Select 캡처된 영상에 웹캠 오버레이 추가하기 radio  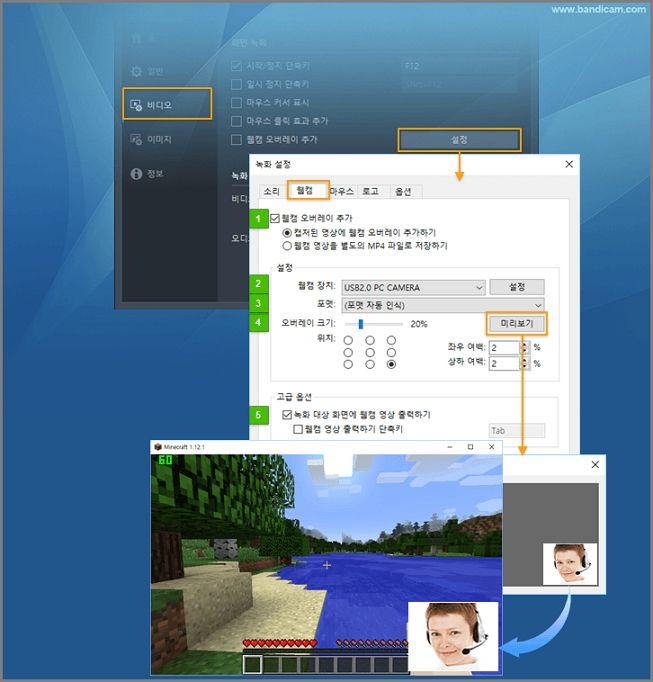pyautogui.click(x=287, y=233)
